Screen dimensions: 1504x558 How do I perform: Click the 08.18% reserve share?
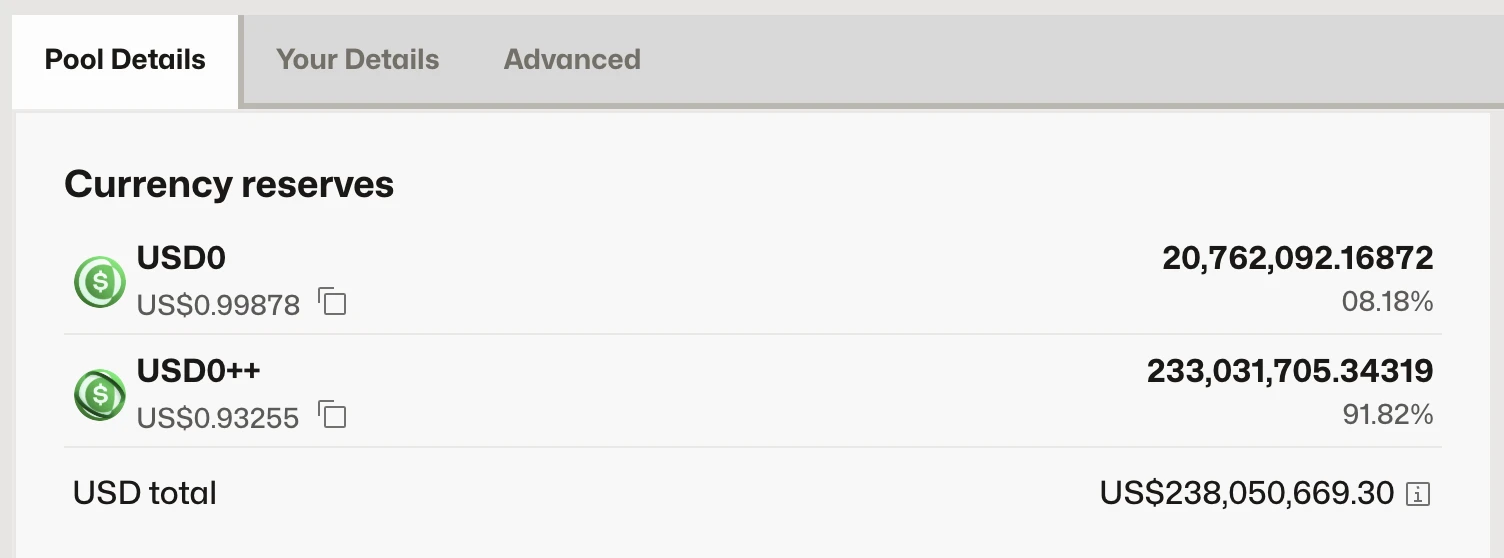[1387, 302]
